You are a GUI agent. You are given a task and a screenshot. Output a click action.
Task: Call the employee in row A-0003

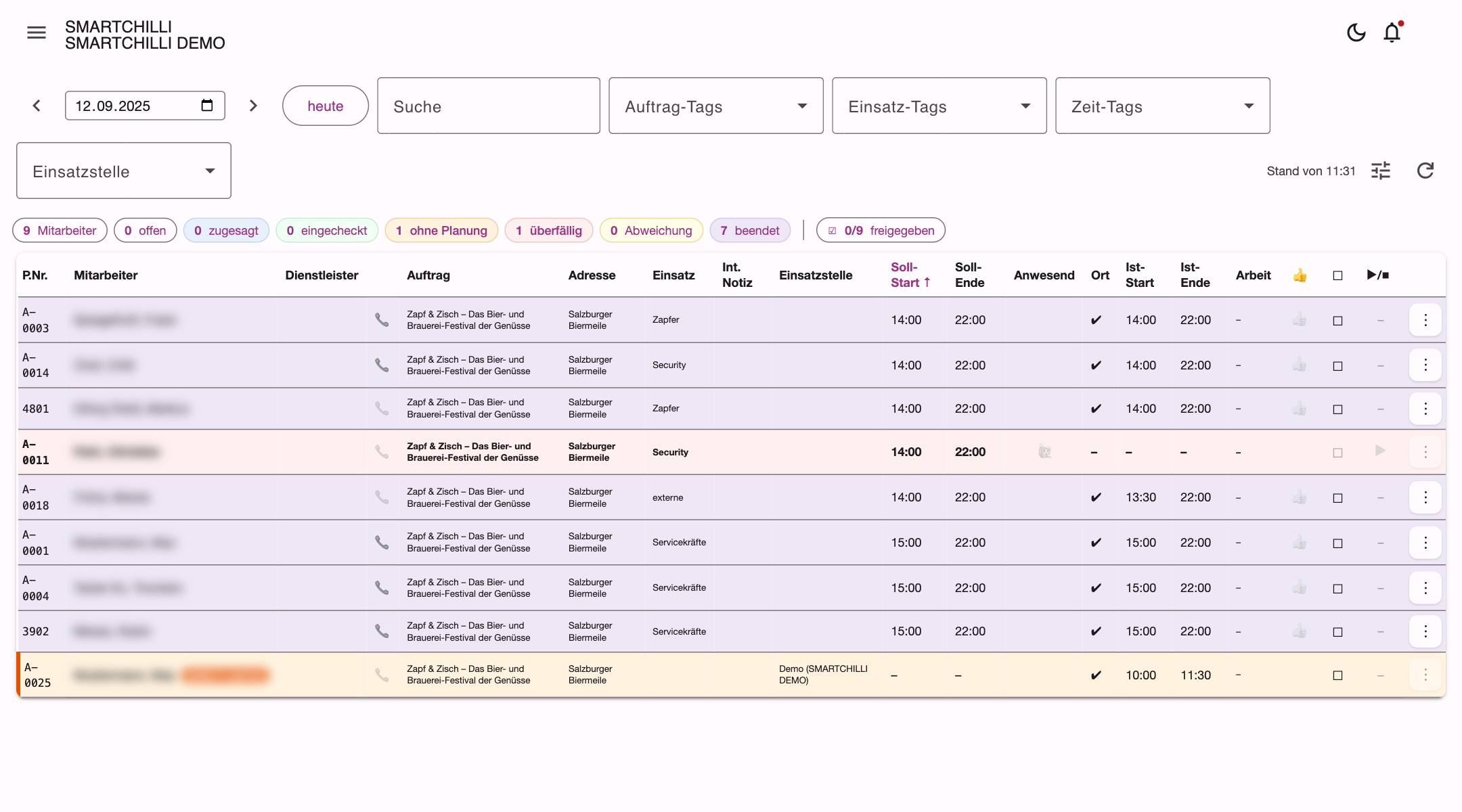[x=382, y=320]
